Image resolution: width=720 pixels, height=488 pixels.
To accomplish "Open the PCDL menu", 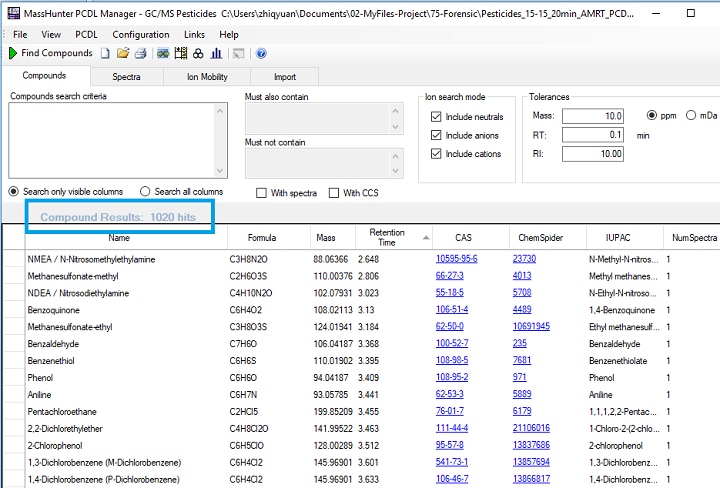I will (87, 35).
